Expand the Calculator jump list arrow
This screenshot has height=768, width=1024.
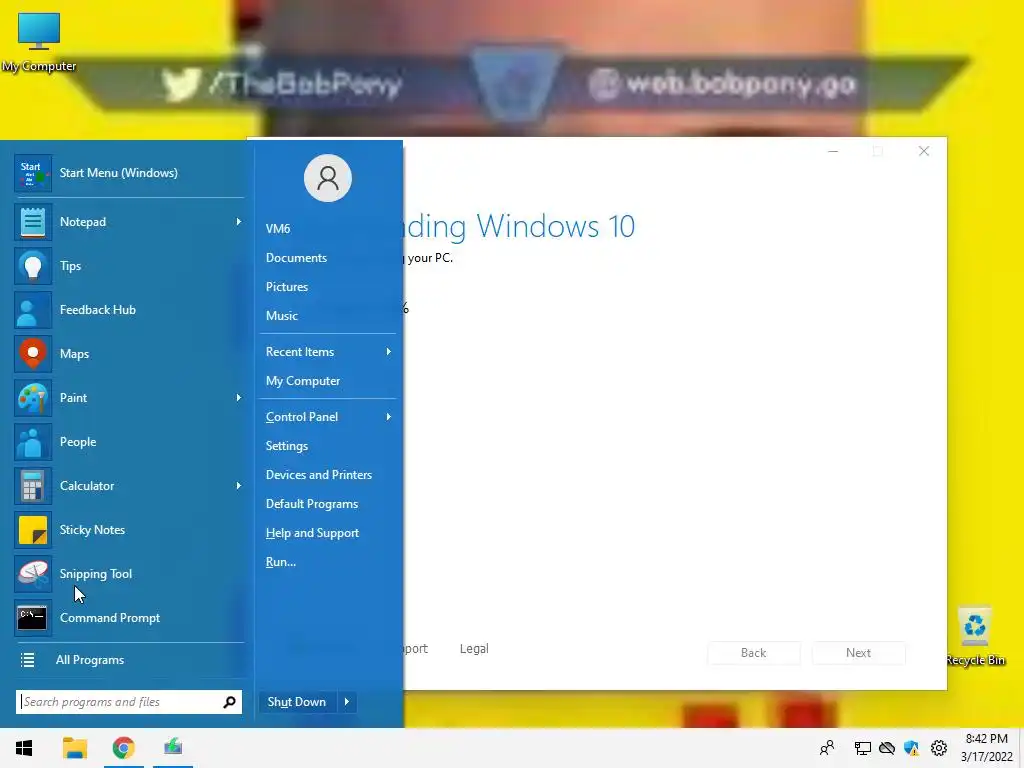click(x=238, y=486)
